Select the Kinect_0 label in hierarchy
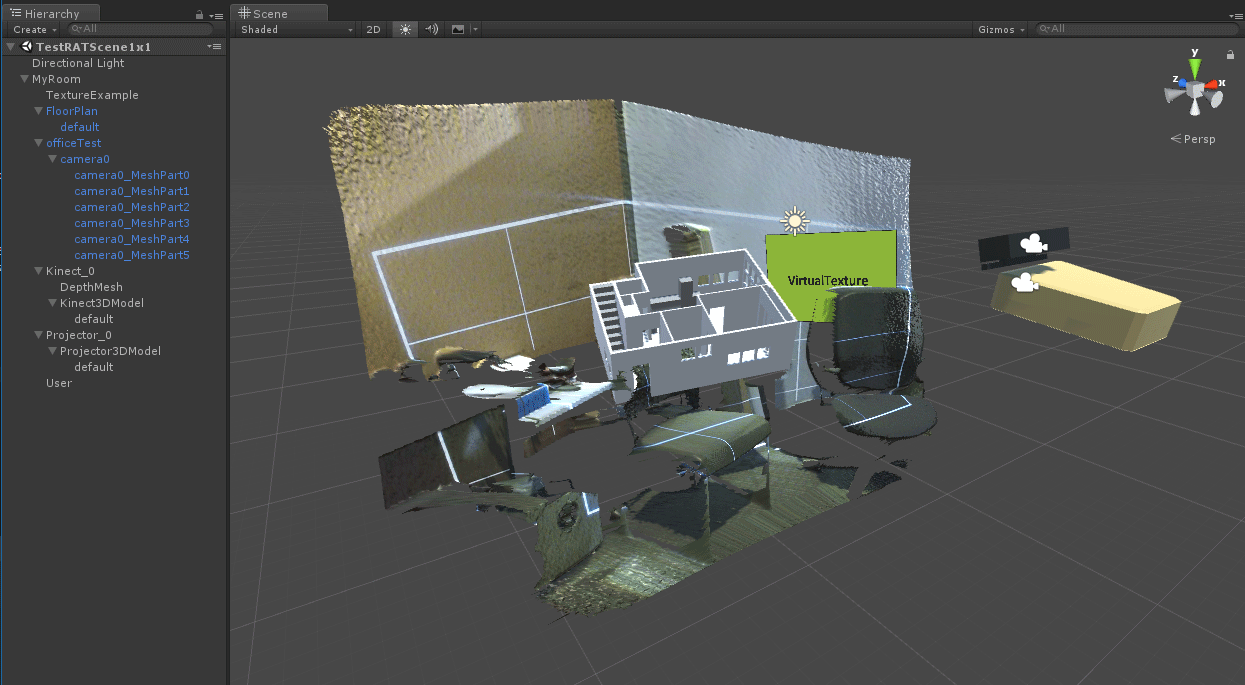1245x685 pixels. (70, 271)
